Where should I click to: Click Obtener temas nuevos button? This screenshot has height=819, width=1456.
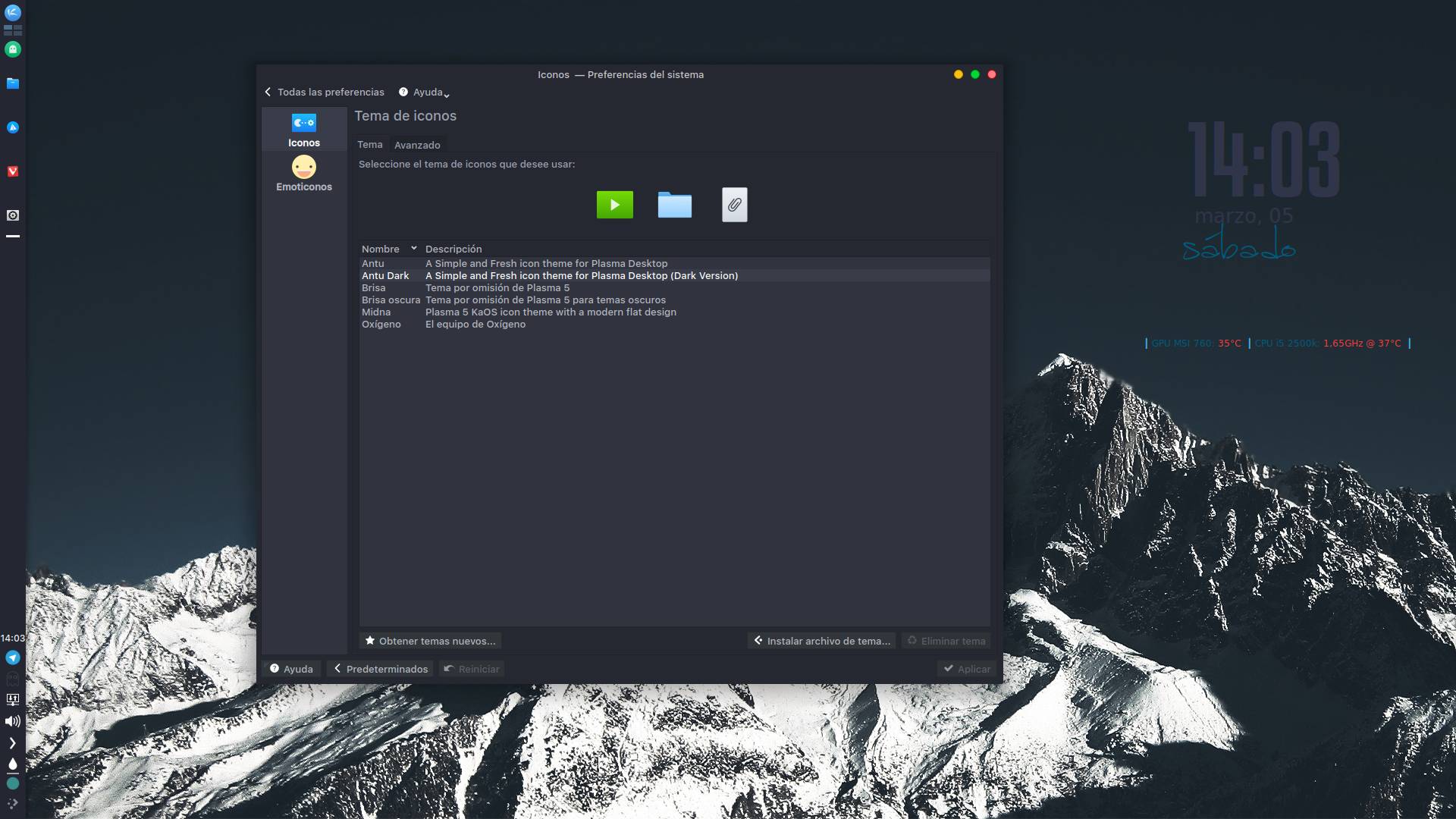[x=430, y=641]
